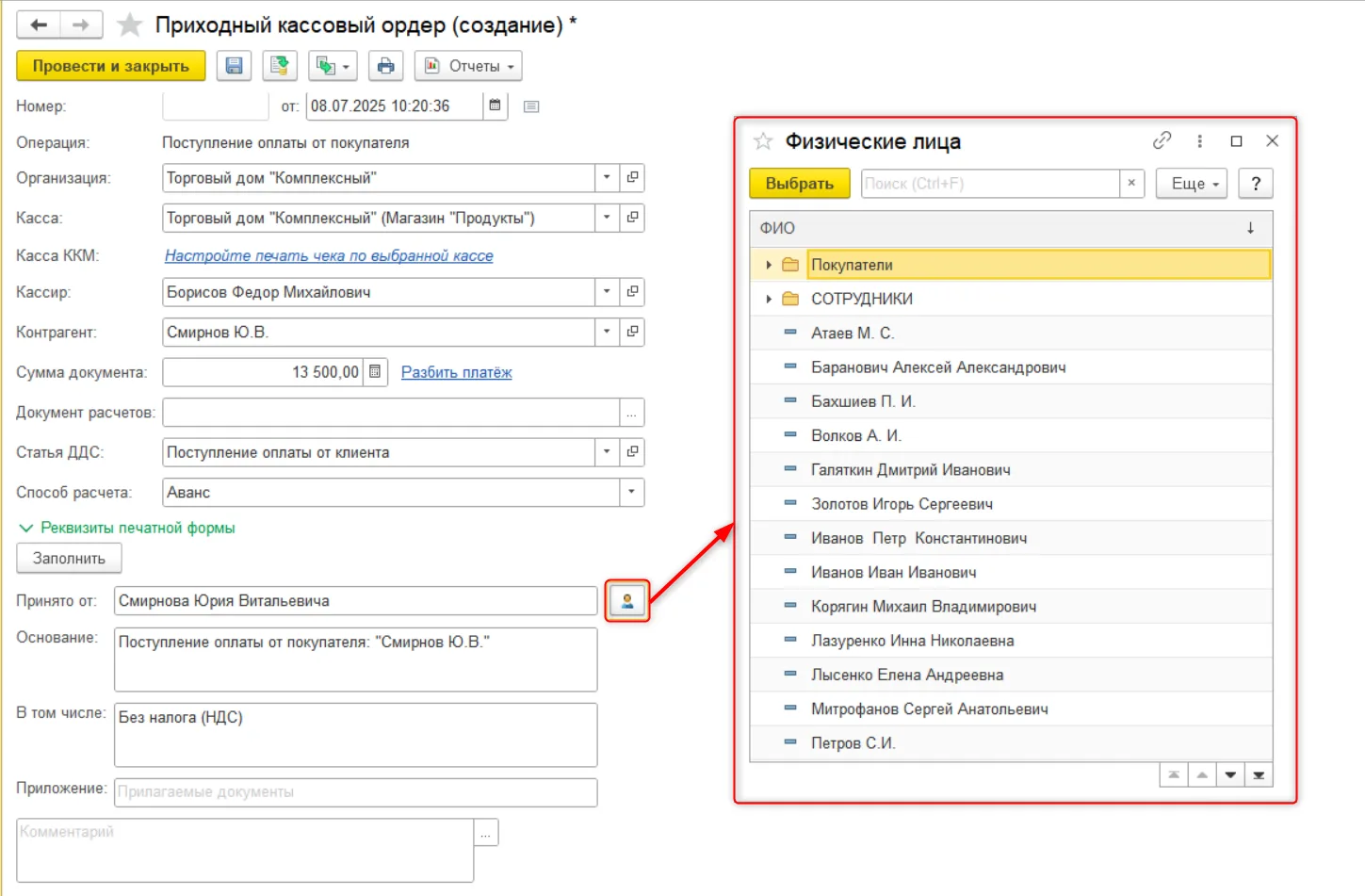Expand the Организация dropdown
1365x896 pixels.
(607, 177)
